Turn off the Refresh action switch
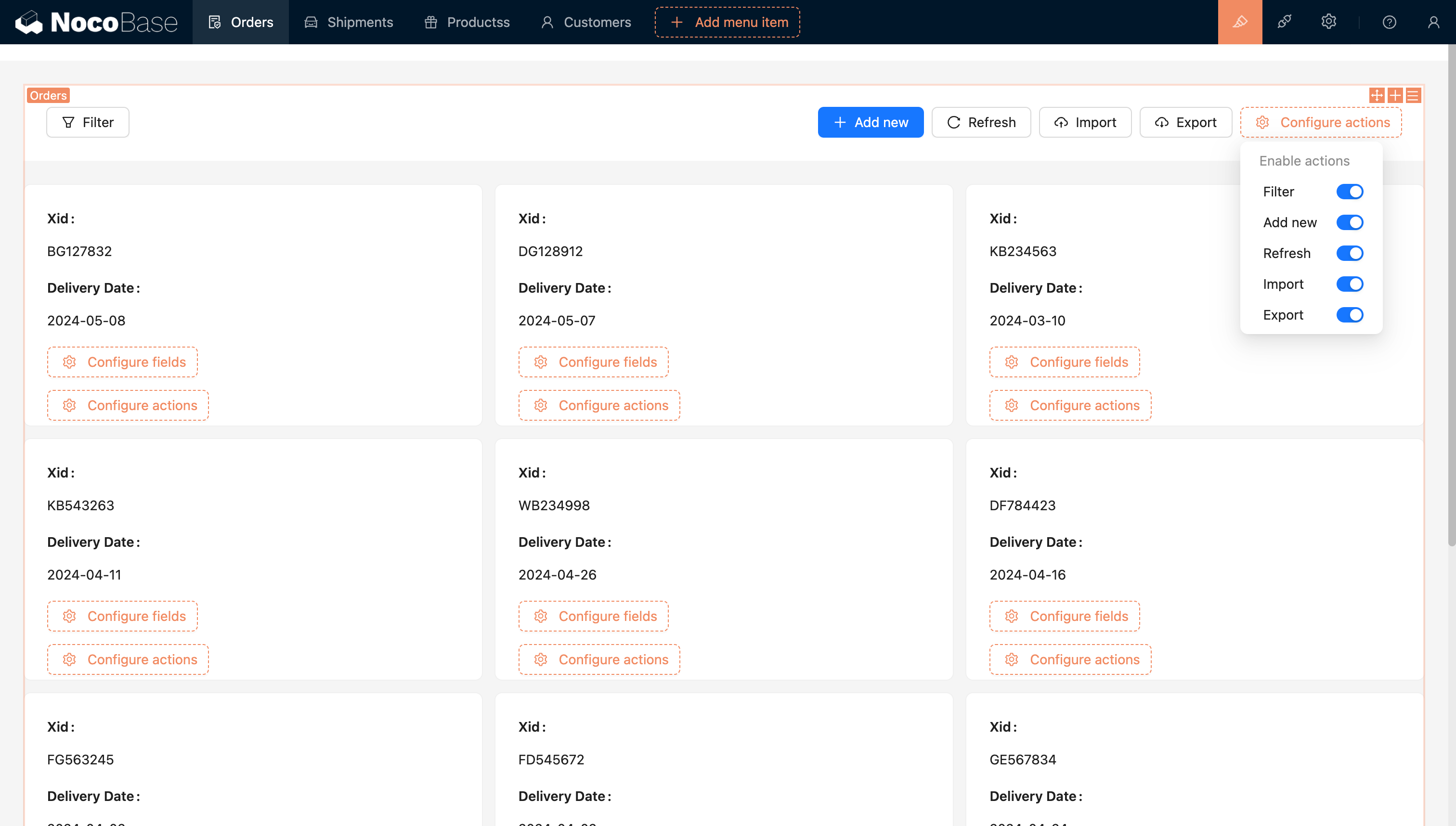This screenshot has height=826, width=1456. (x=1349, y=253)
